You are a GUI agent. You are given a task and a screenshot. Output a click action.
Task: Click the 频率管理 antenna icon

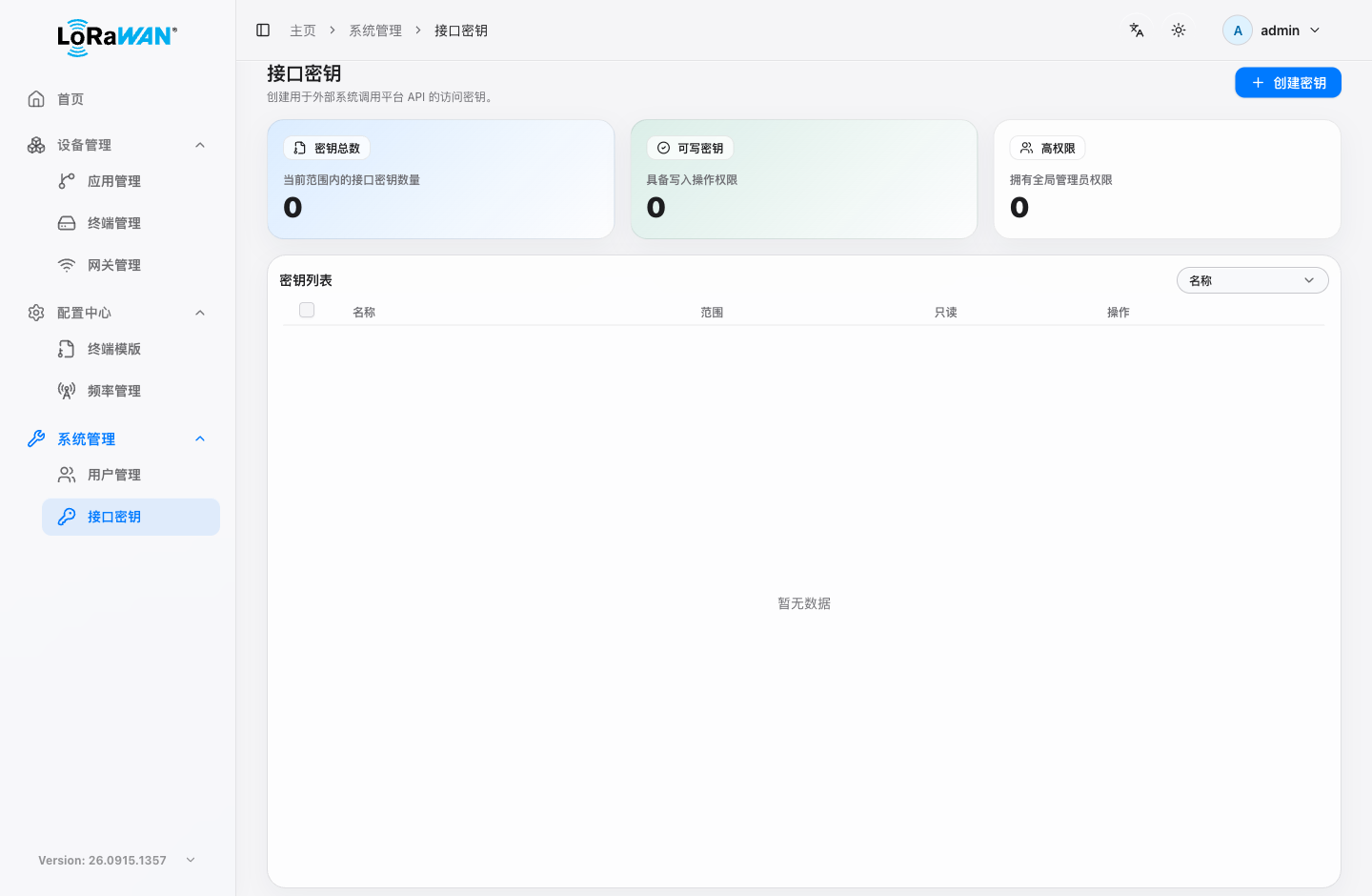67,391
